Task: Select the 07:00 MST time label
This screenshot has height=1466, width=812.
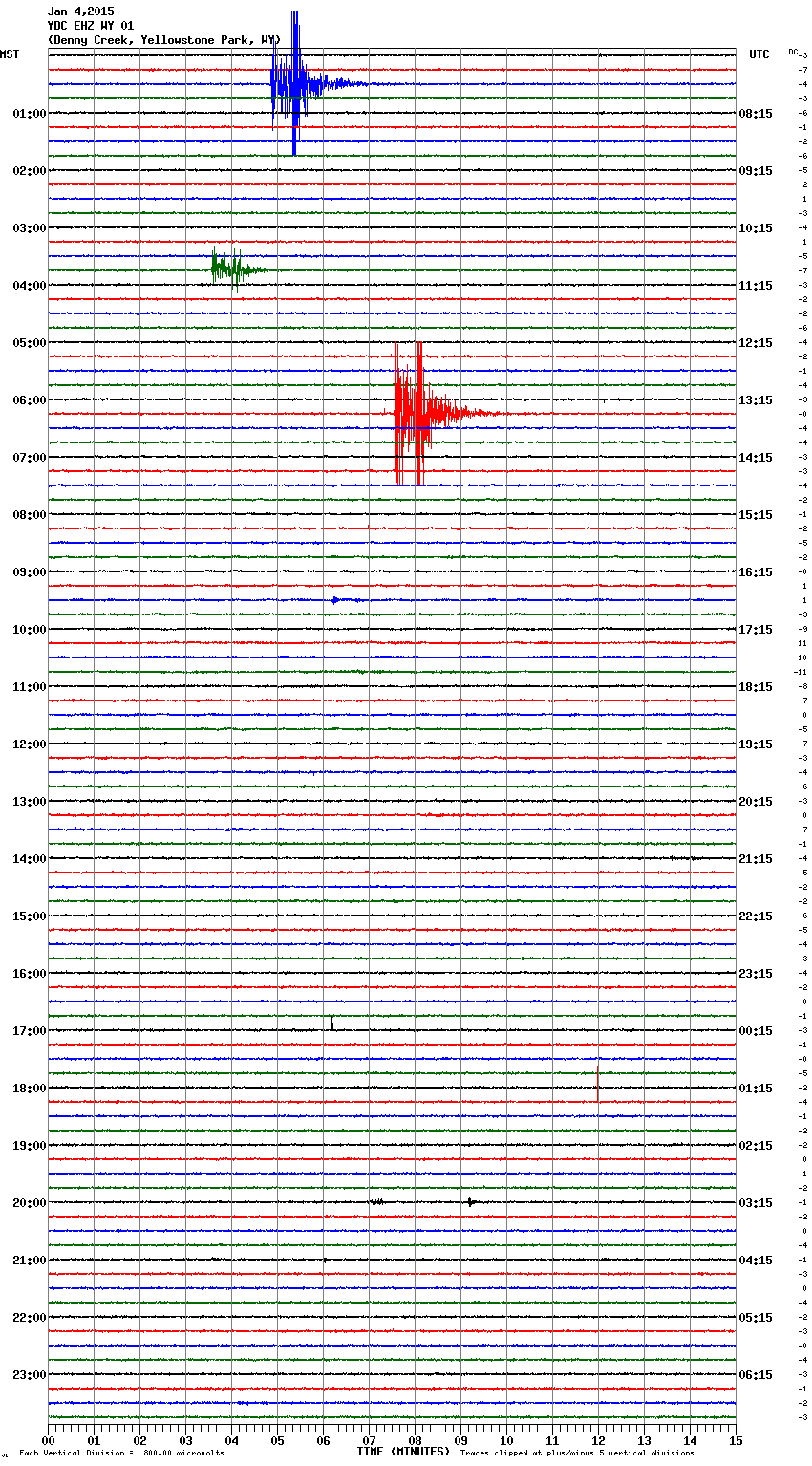Action: pos(29,458)
